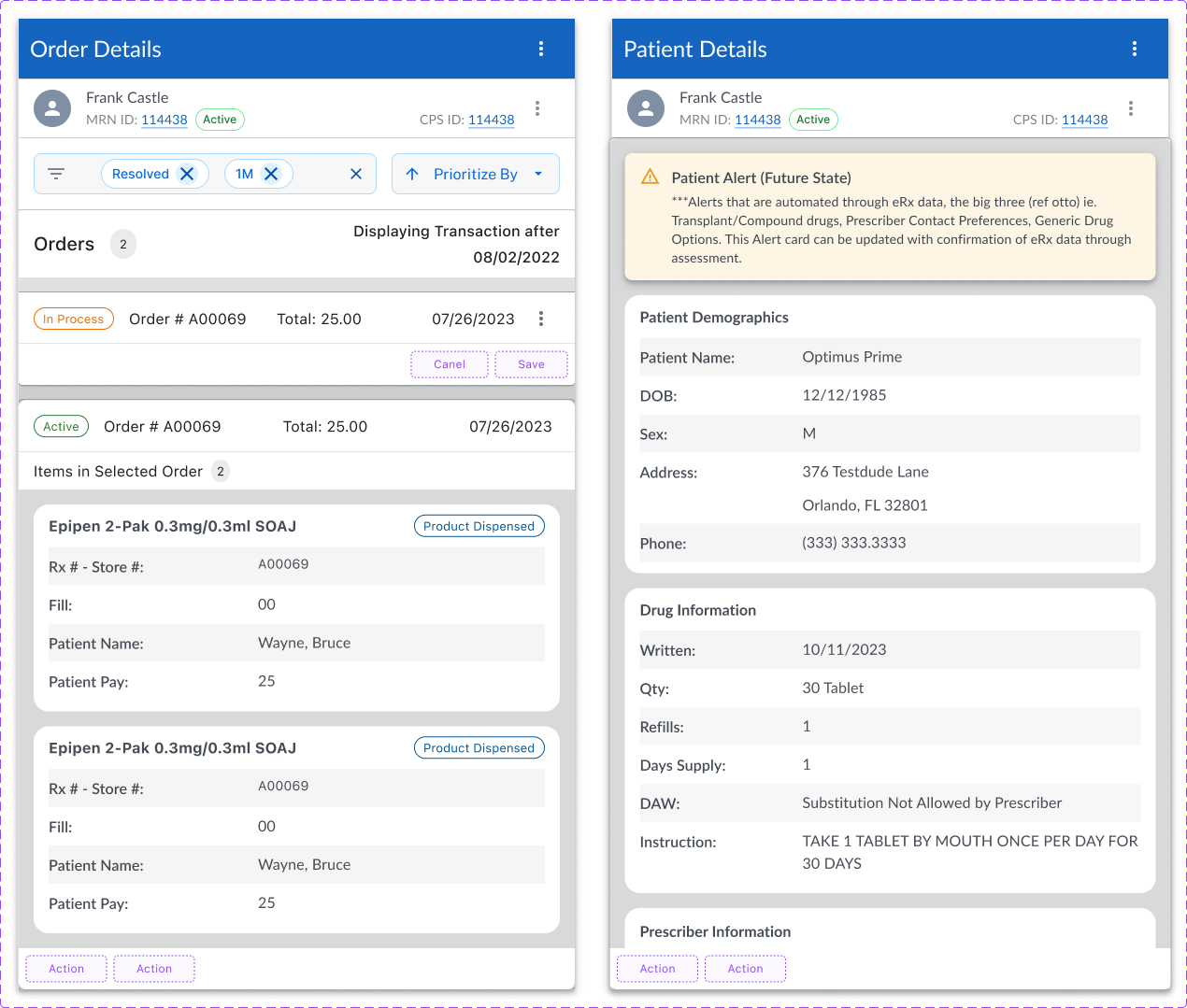Open Patient Details header kebab menu

tap(1135, 49)
